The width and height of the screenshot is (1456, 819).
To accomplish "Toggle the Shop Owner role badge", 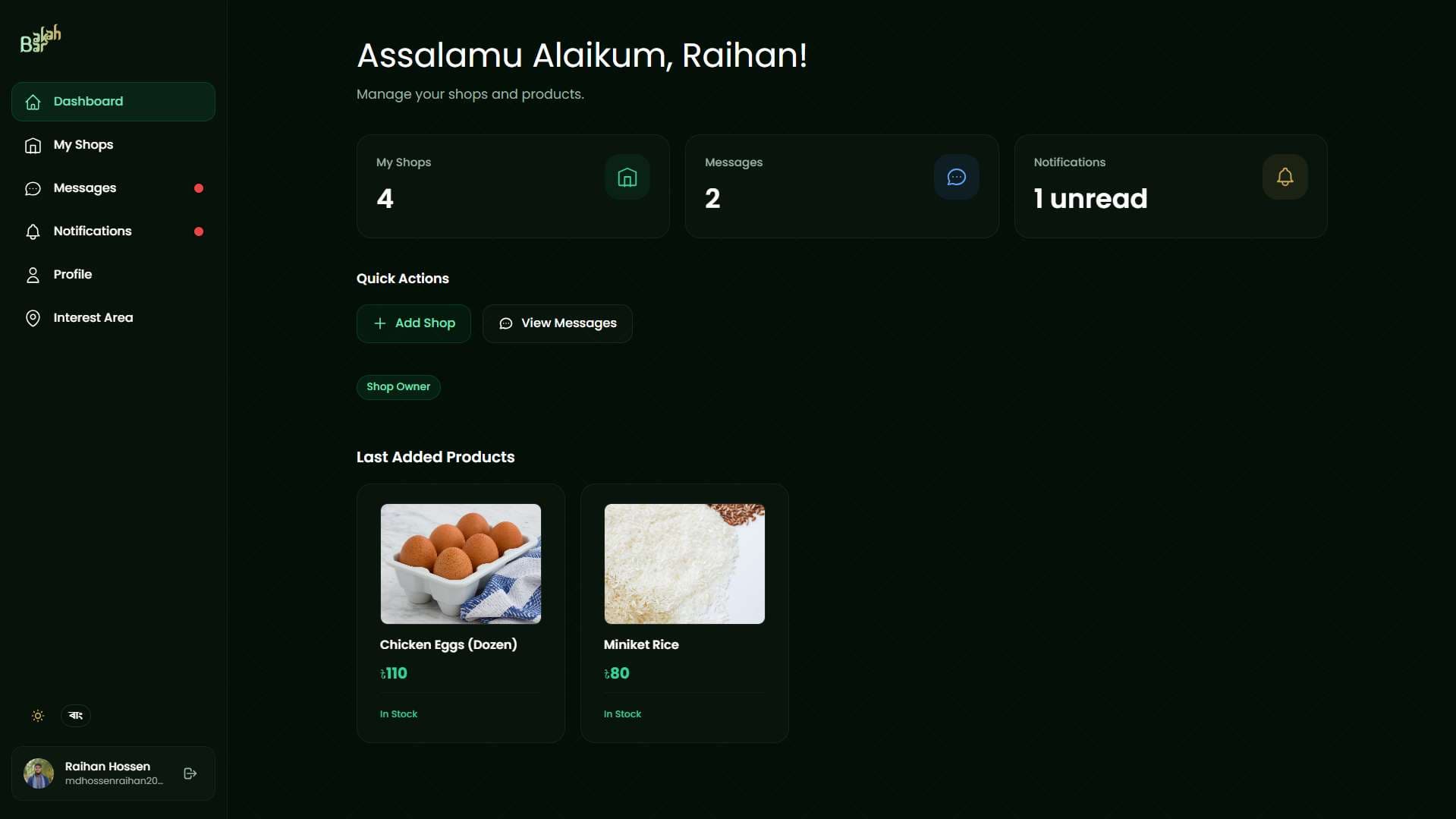I will click(x=398, y=387).
